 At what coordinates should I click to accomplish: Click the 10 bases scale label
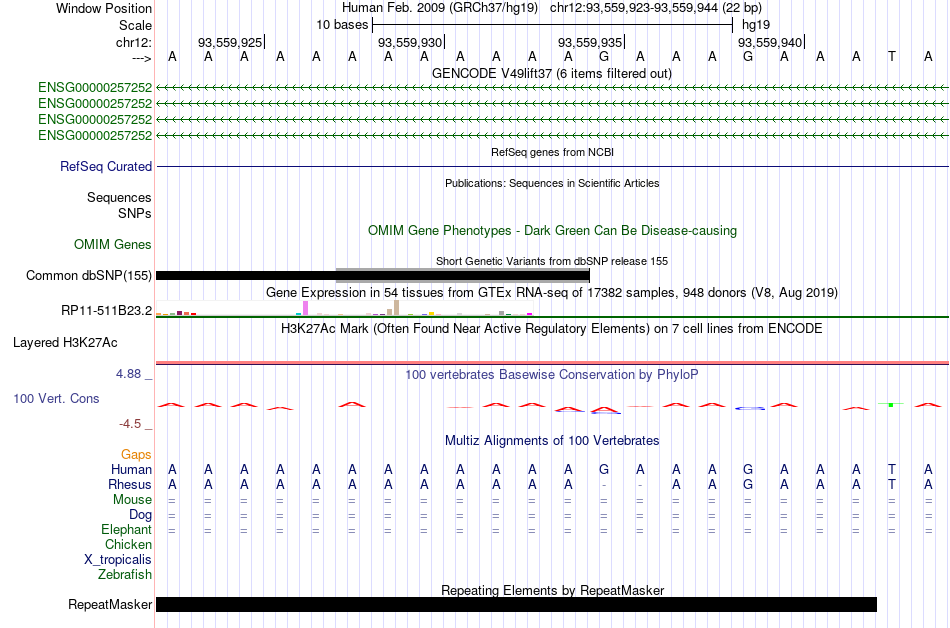(342, 25)
